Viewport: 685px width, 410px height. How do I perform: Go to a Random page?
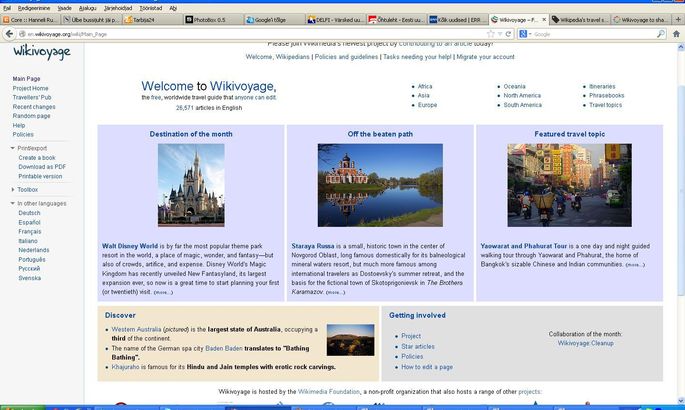[x=31, y=116]
